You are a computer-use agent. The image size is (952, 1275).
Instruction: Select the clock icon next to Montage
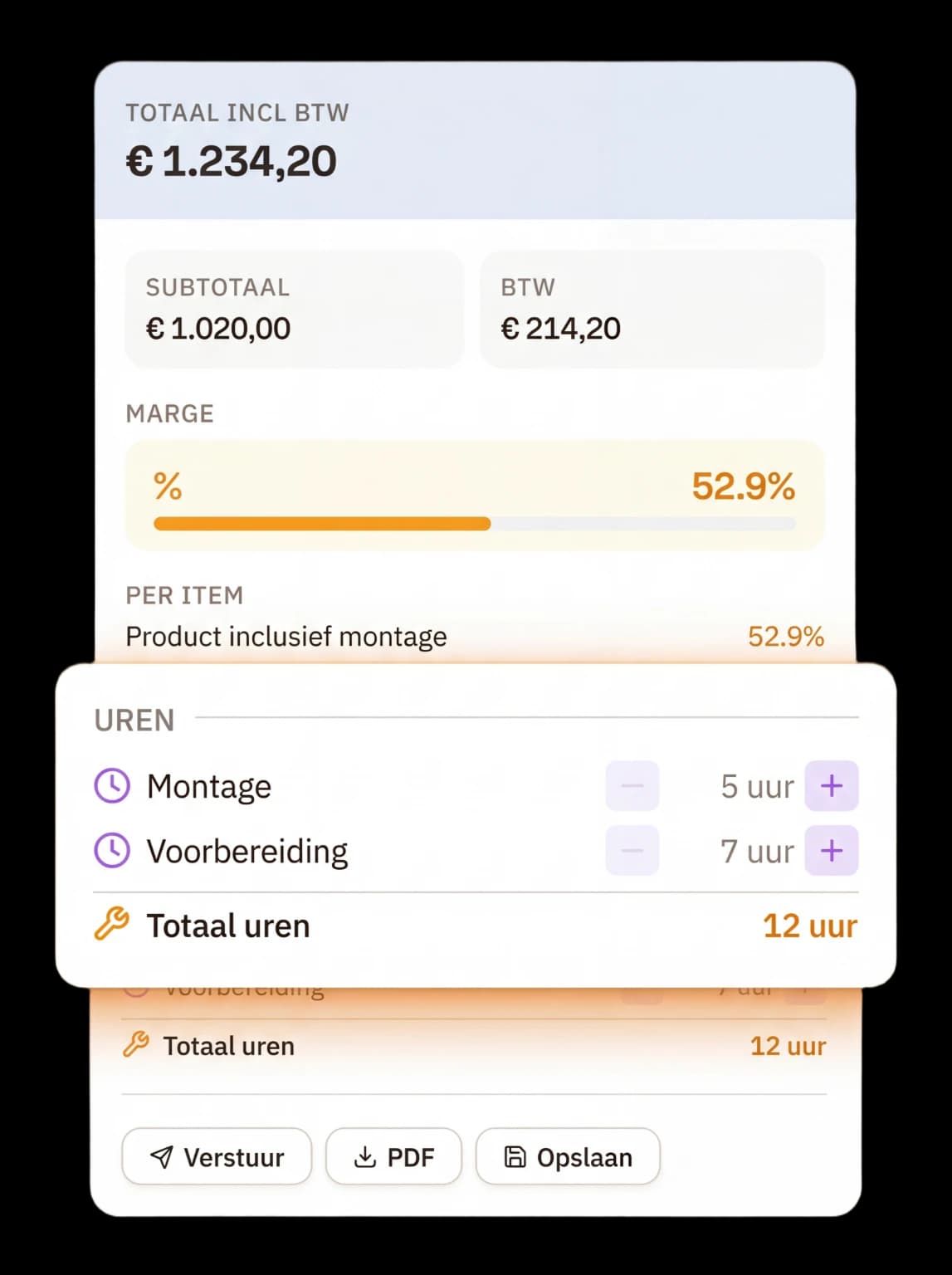111,785
